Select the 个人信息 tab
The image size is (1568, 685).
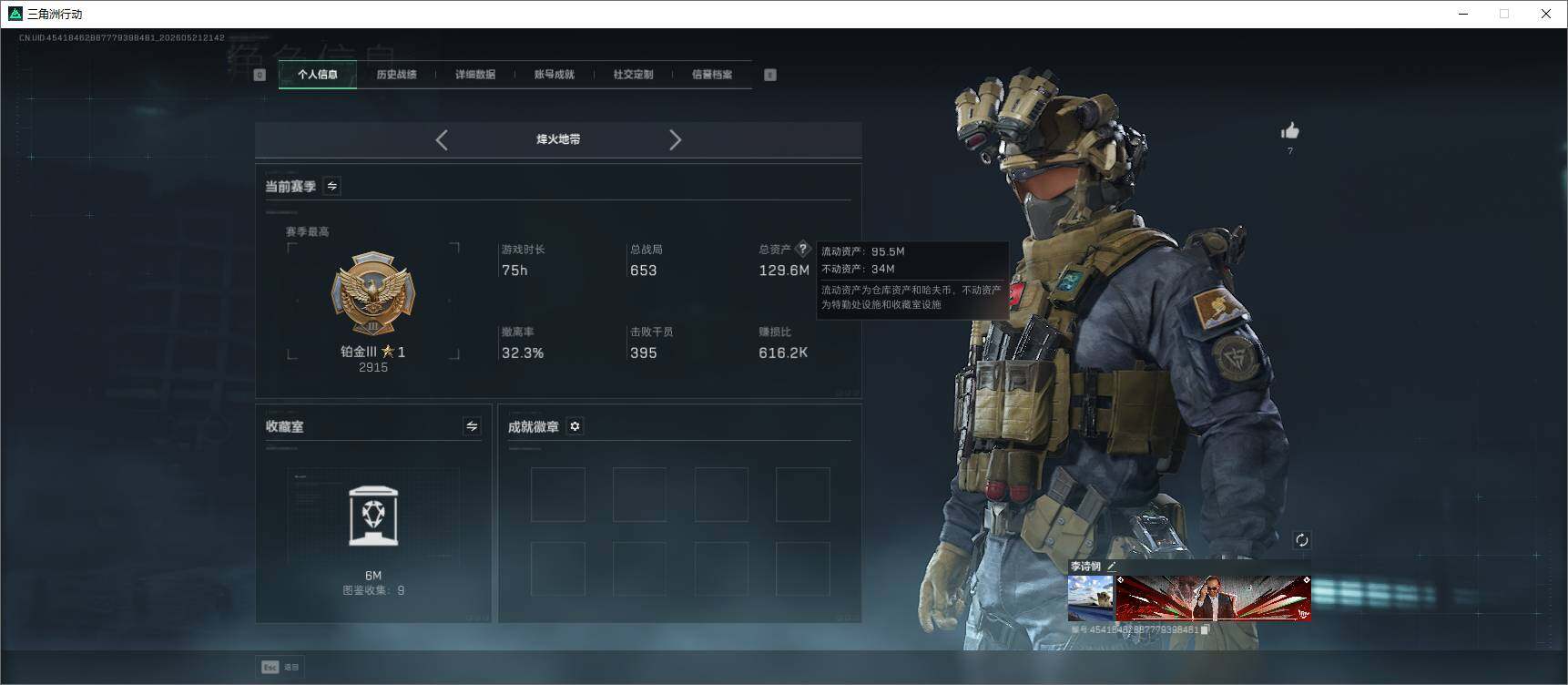(x=318, y=75)
